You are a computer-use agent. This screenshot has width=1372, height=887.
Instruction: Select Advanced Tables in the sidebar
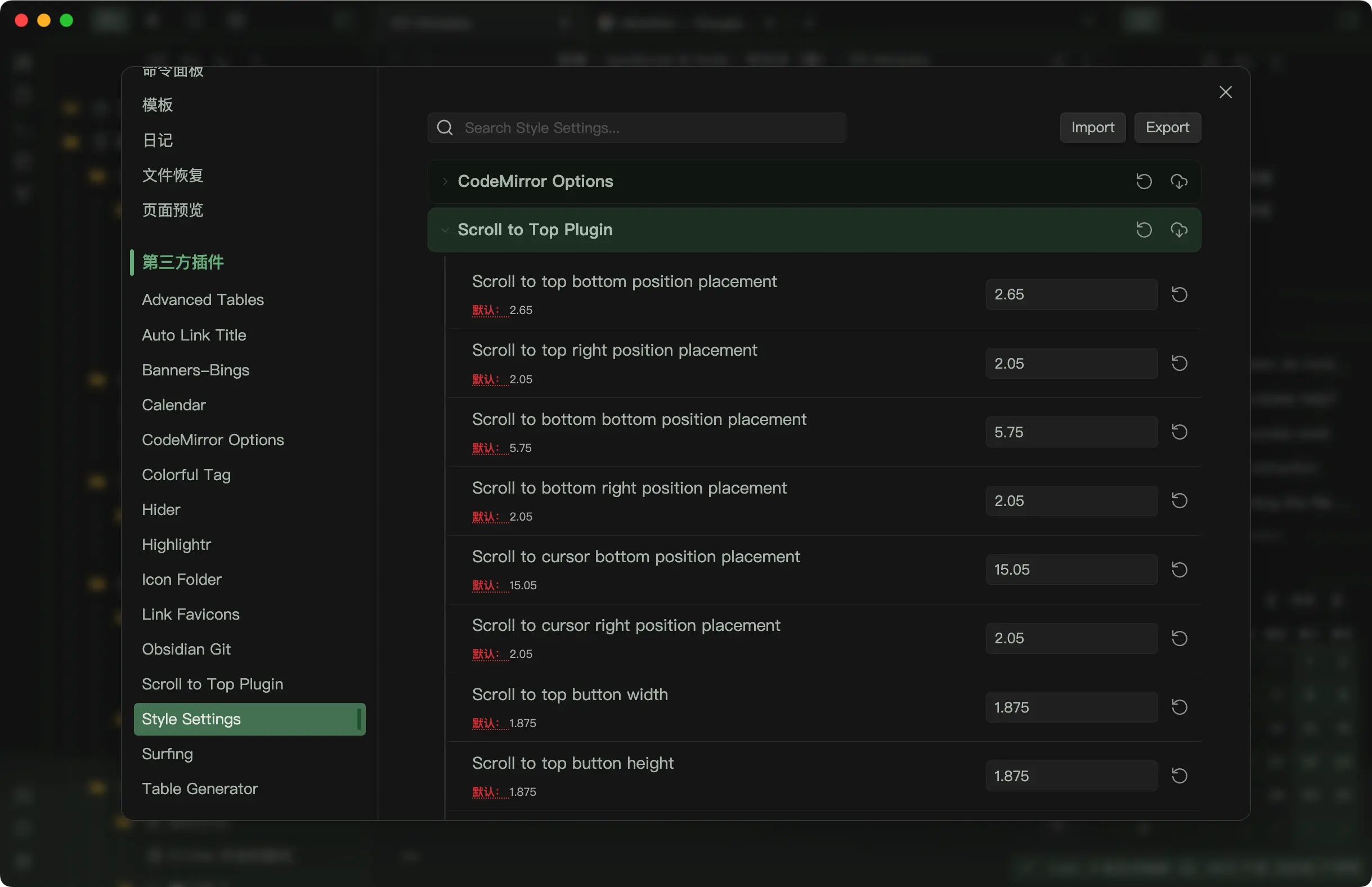coord(203,299)
